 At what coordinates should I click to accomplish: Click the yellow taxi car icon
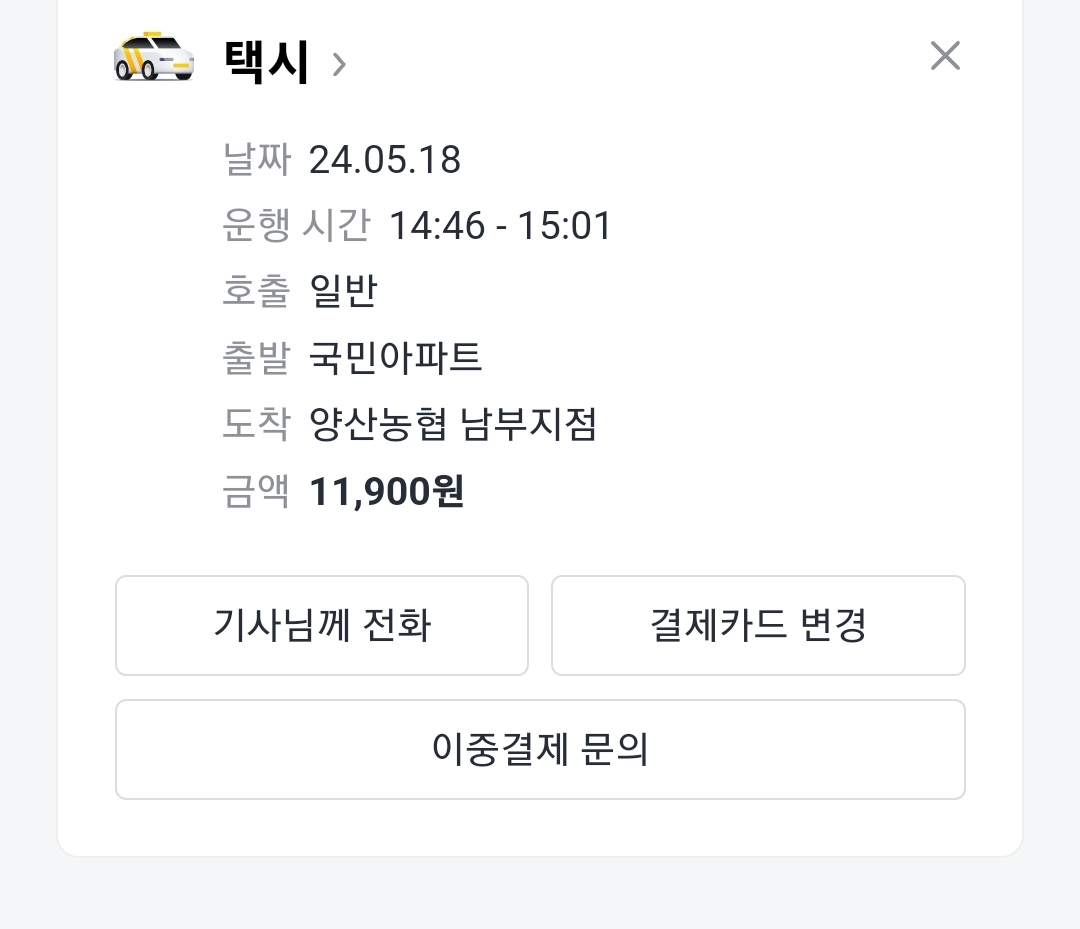point(154,58)
